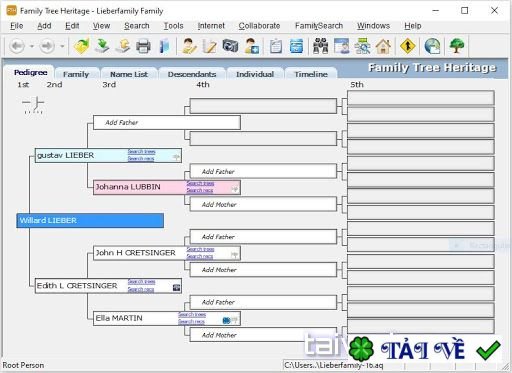
Task: Click the printer icon in toolbar
Action: (143, 46)
